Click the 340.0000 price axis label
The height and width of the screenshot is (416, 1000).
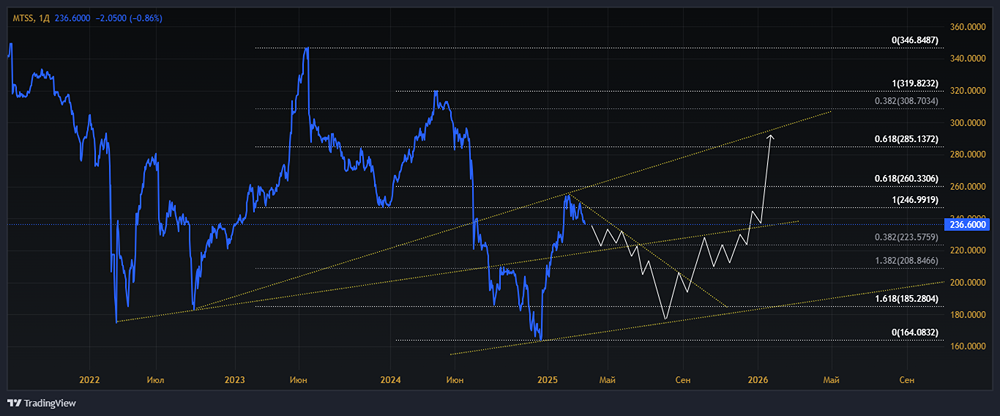click(968, 59)
